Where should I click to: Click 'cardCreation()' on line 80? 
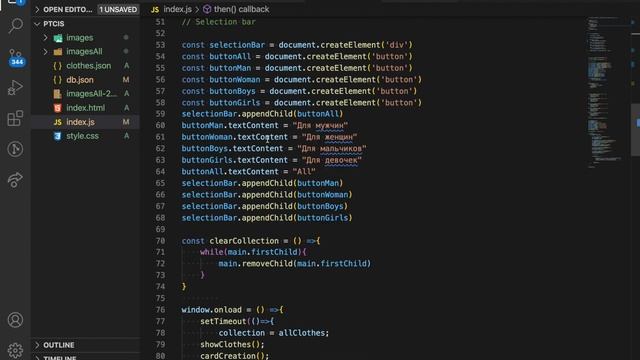tap(233, 356)
